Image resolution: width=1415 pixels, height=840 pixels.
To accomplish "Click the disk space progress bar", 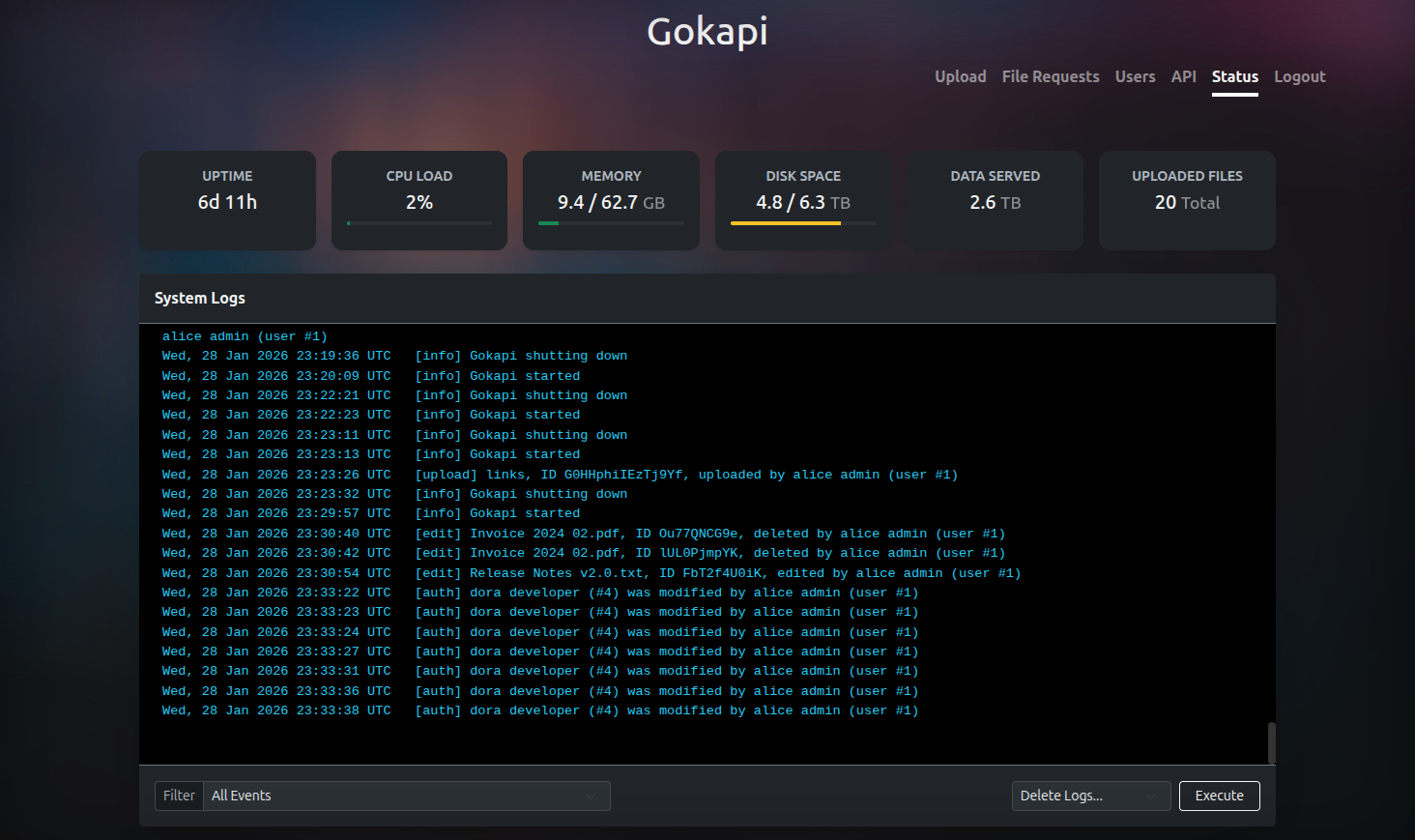I will [803, 223].
